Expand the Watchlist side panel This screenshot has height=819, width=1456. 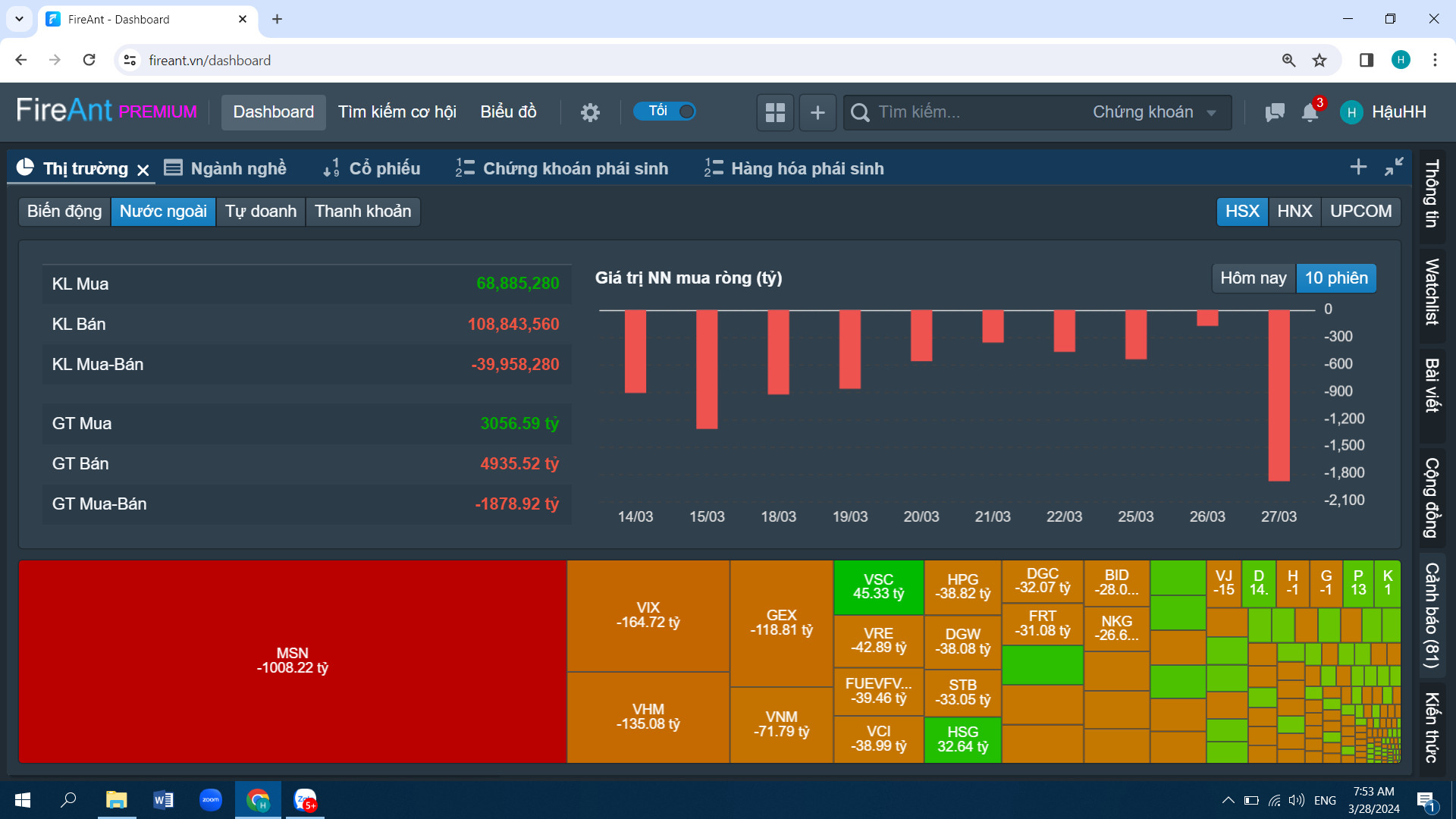[x=1432, y=292]
